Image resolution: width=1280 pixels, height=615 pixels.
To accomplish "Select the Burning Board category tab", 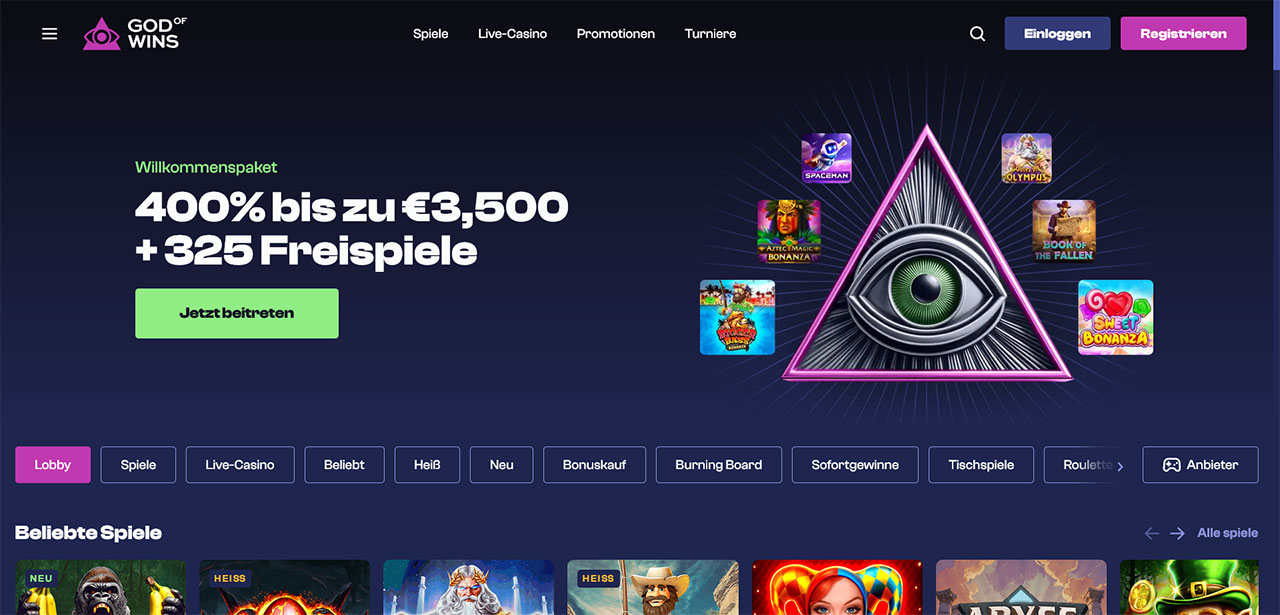I will click(719, 465).
